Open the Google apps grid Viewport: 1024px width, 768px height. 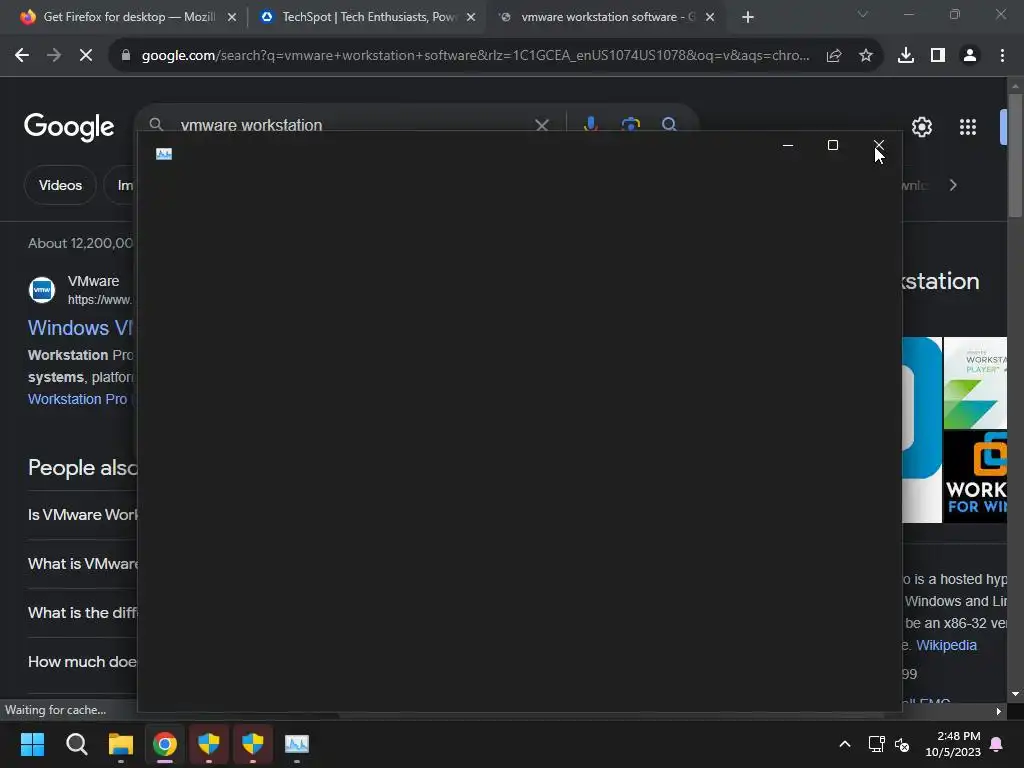click(x=968, y=127)
